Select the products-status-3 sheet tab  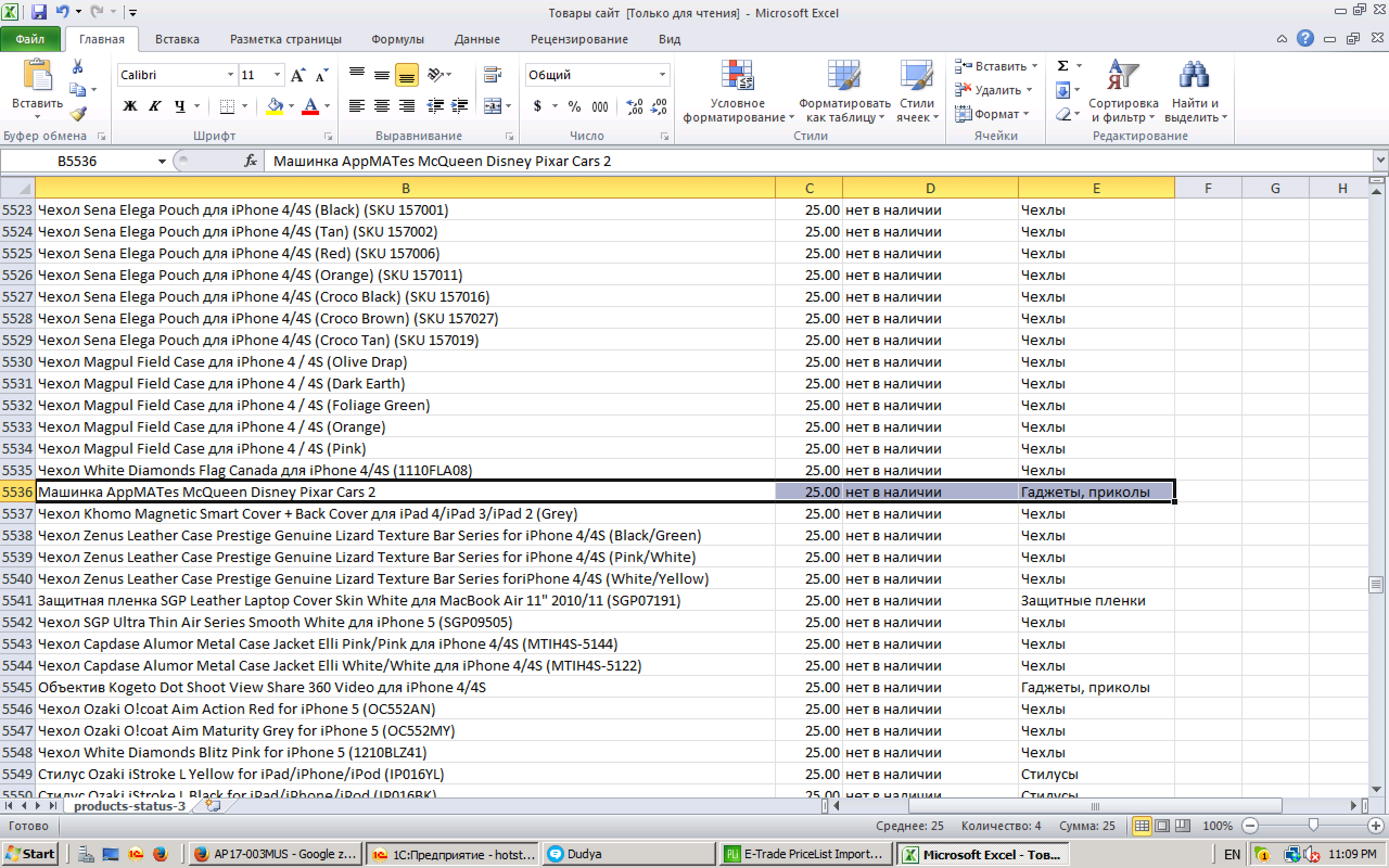pyautogui.click(x=130, y=806)
